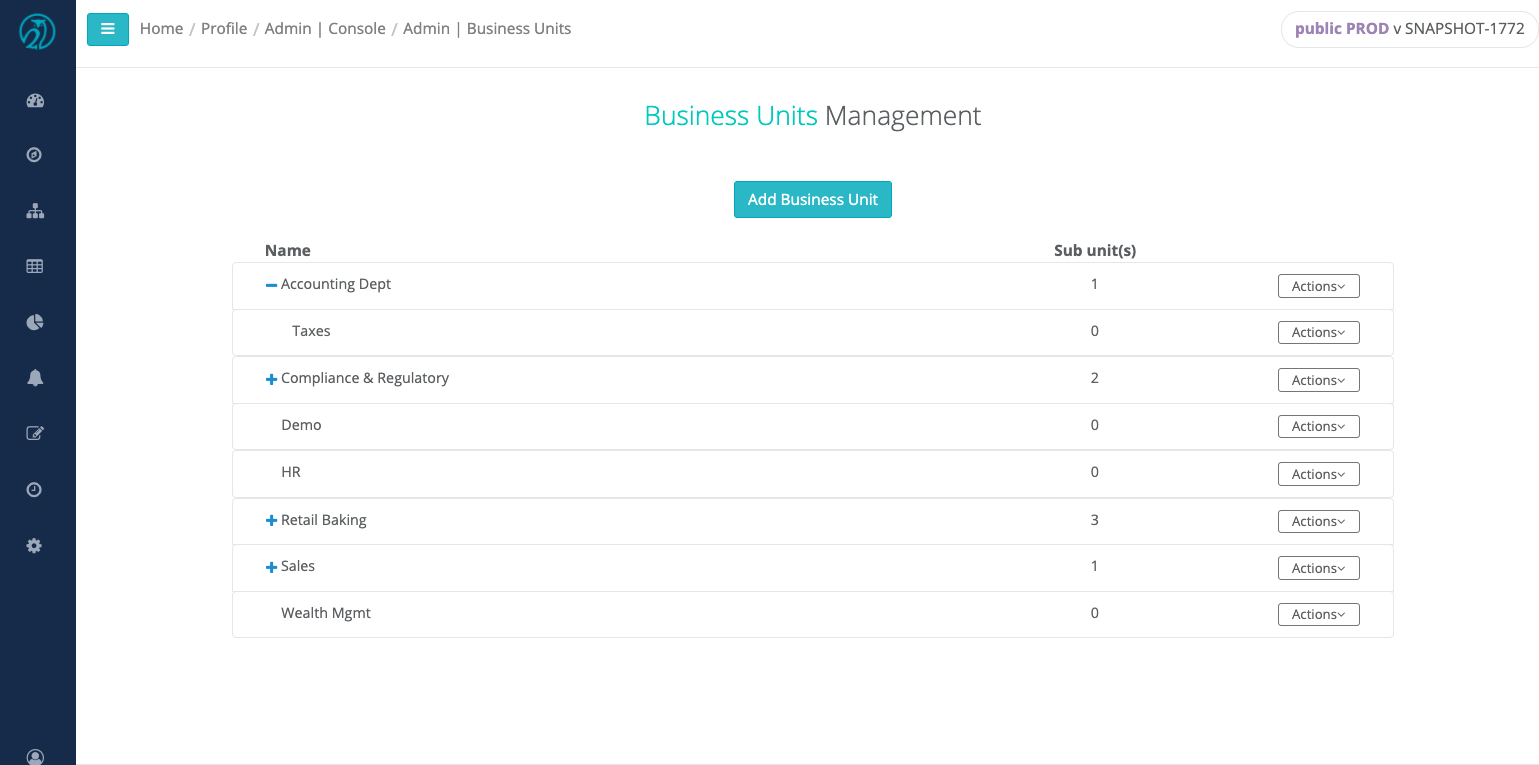Open the pie chart reports icon

[x=35, y=322]
